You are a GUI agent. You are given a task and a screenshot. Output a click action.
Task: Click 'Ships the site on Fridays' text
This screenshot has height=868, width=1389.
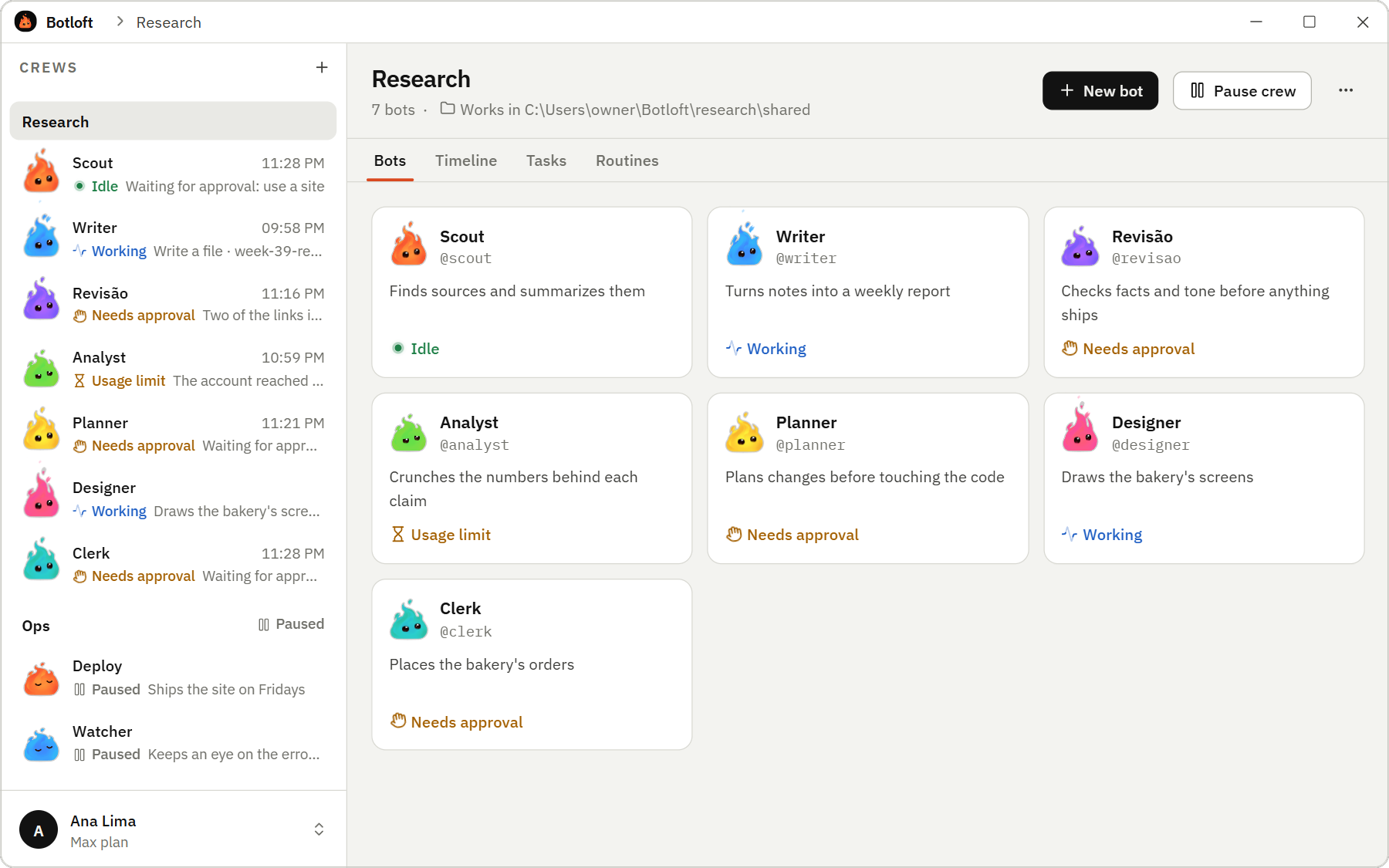coord(226,689)
